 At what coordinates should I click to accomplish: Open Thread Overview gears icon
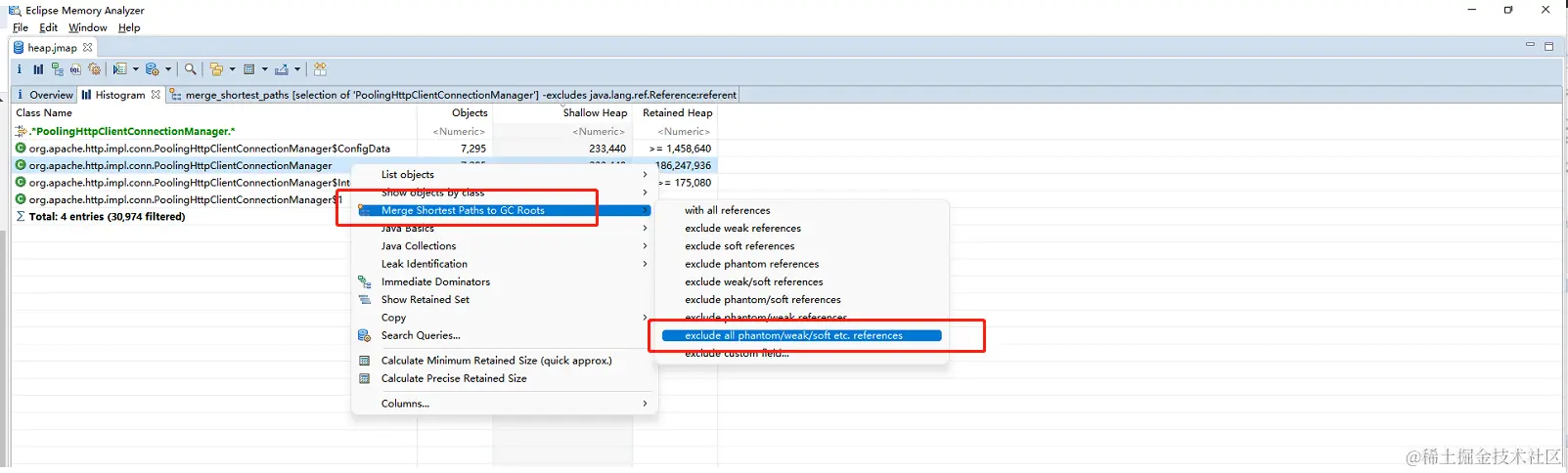pos(95,69)
